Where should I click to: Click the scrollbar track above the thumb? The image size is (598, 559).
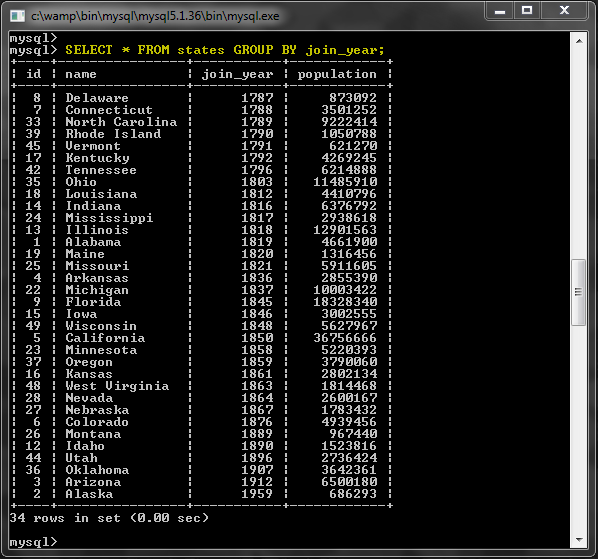coord(579,153)
